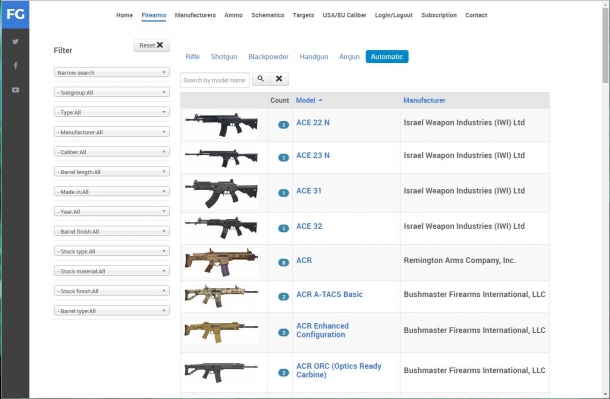Switch to the Handgun tab
This screenshot has width=610, height=399.
coord(314,56)
